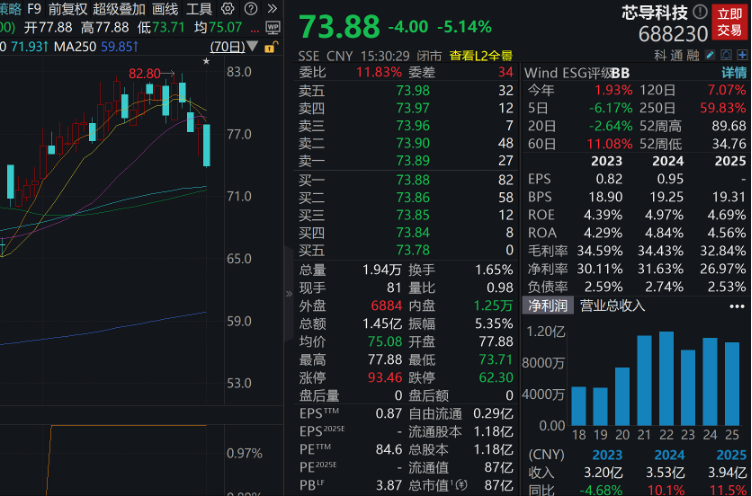752x496 pixels.
Task: Open the 前复权 adjustment menu
Action: (68, 9)
